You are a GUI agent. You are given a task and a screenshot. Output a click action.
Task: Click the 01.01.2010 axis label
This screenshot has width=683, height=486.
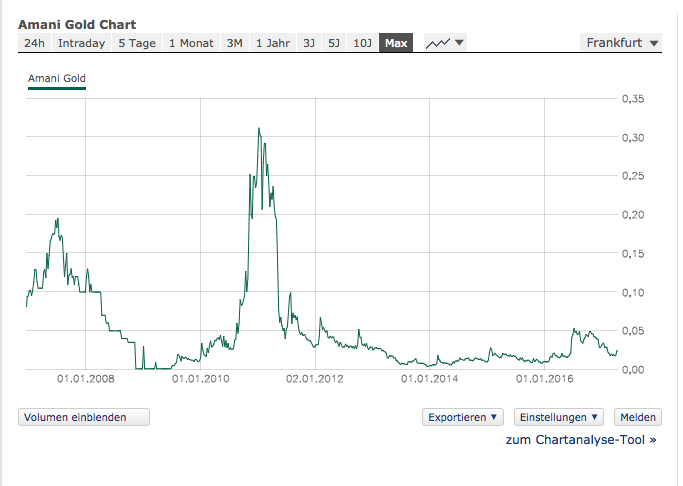point(200,379)
